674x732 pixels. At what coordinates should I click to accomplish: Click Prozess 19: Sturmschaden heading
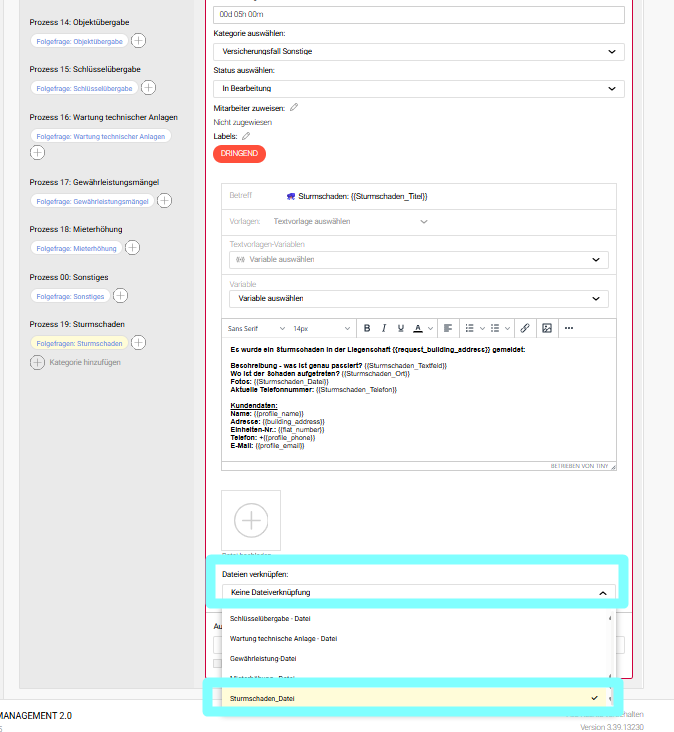pyautogui.click(x=77, y=324)
